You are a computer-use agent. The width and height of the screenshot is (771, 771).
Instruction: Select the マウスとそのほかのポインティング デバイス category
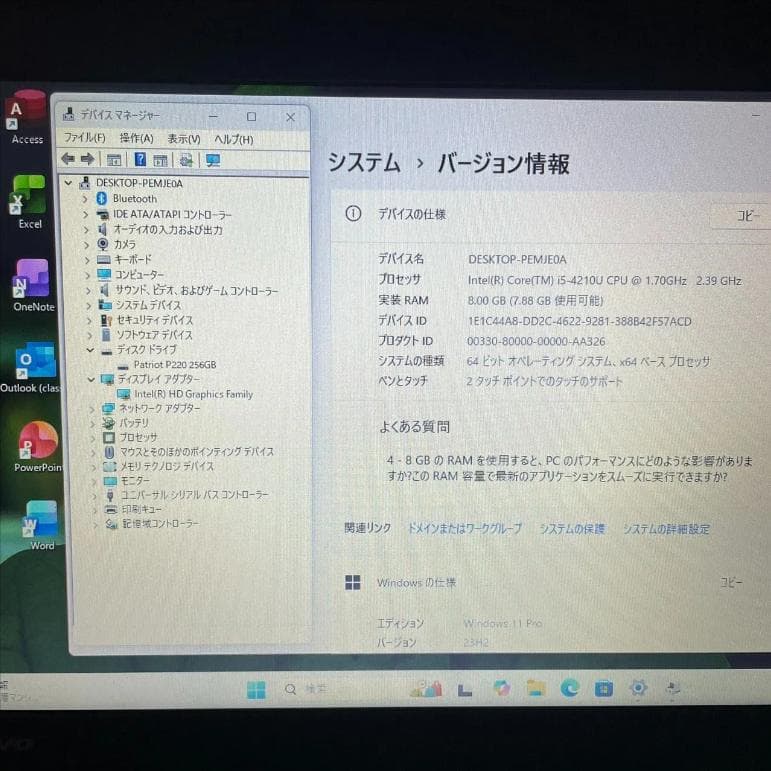tap(197, 451)
